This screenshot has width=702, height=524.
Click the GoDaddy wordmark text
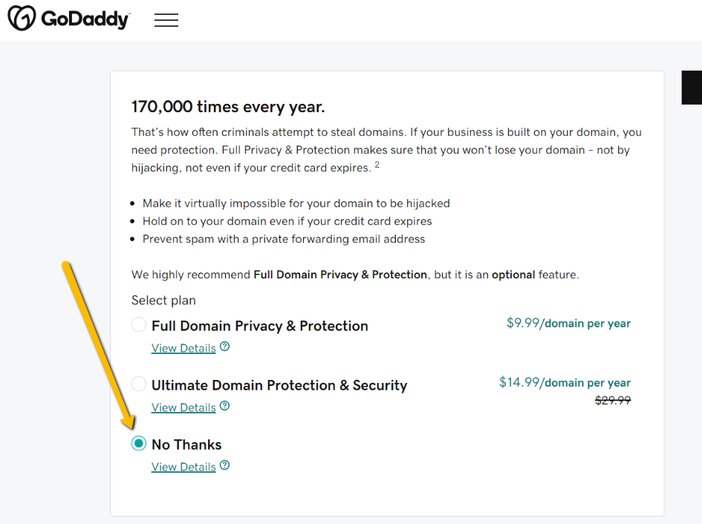pyautogui.click(x=85, y=19)
